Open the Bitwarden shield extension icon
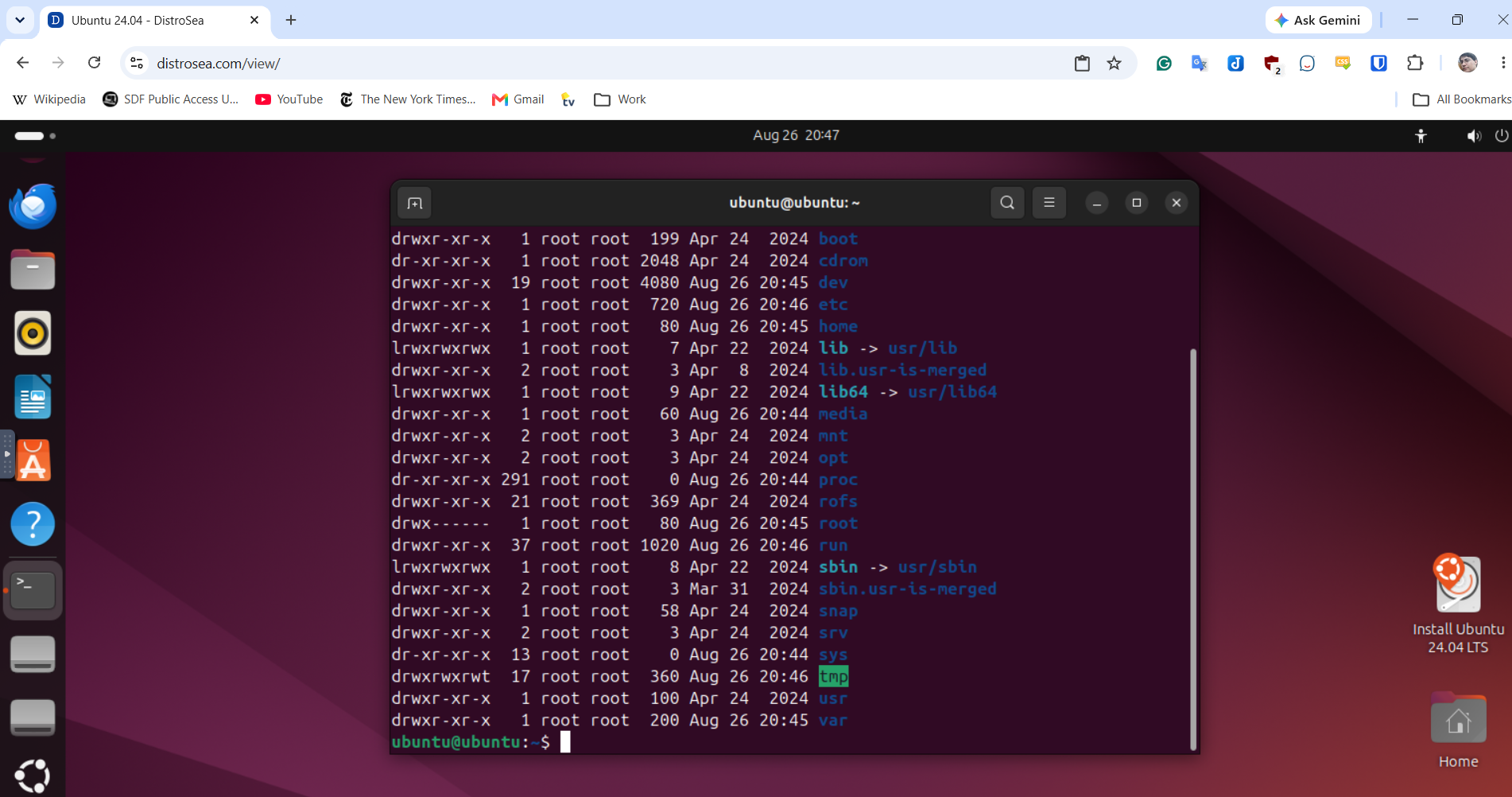 1378,63
